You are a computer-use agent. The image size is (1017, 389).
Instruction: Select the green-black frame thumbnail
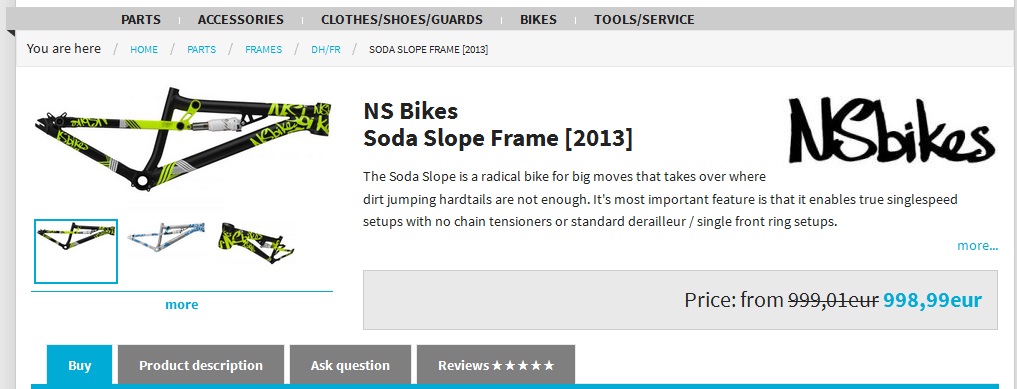tap(76, 252)
